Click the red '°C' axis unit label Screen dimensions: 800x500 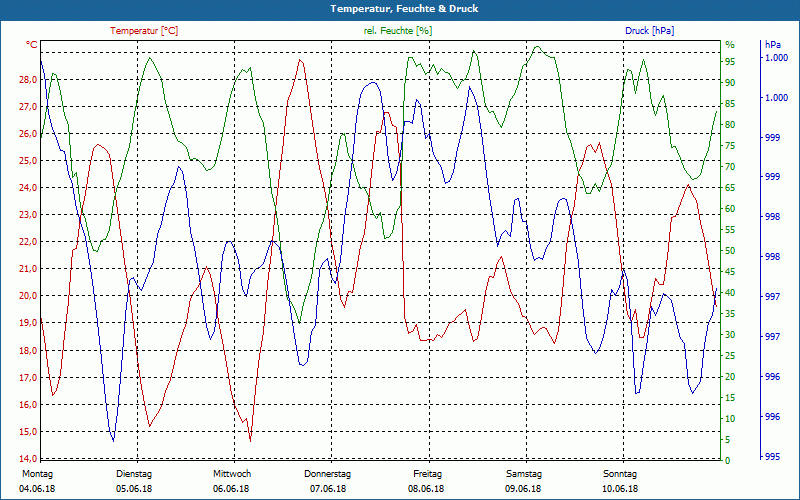(32, 45)
